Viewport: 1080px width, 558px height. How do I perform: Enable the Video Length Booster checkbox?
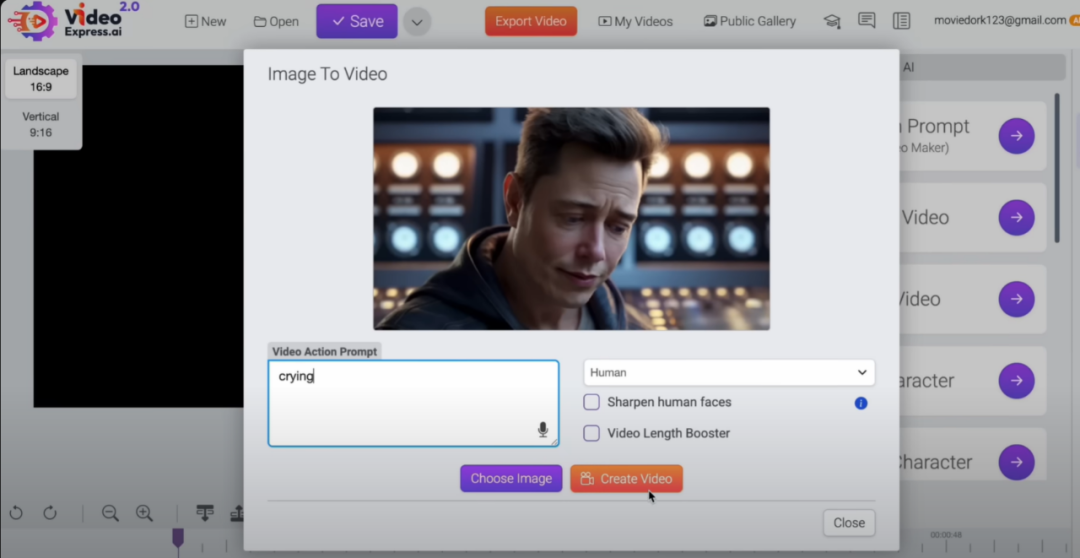[x=592, y=433]
